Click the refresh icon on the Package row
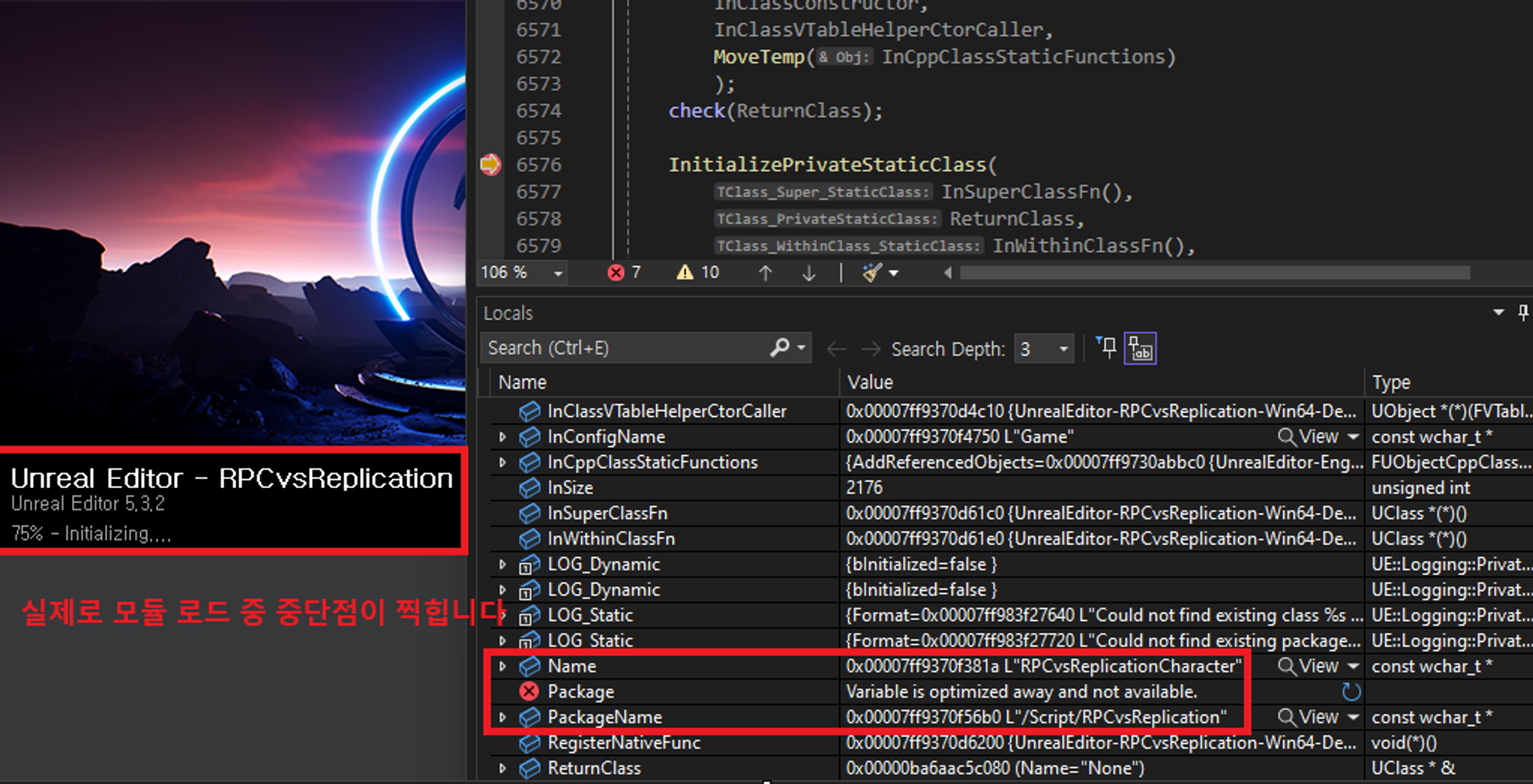This screenshot has height=784, width=1533. pyautogui.click(x=1351, y=692)
